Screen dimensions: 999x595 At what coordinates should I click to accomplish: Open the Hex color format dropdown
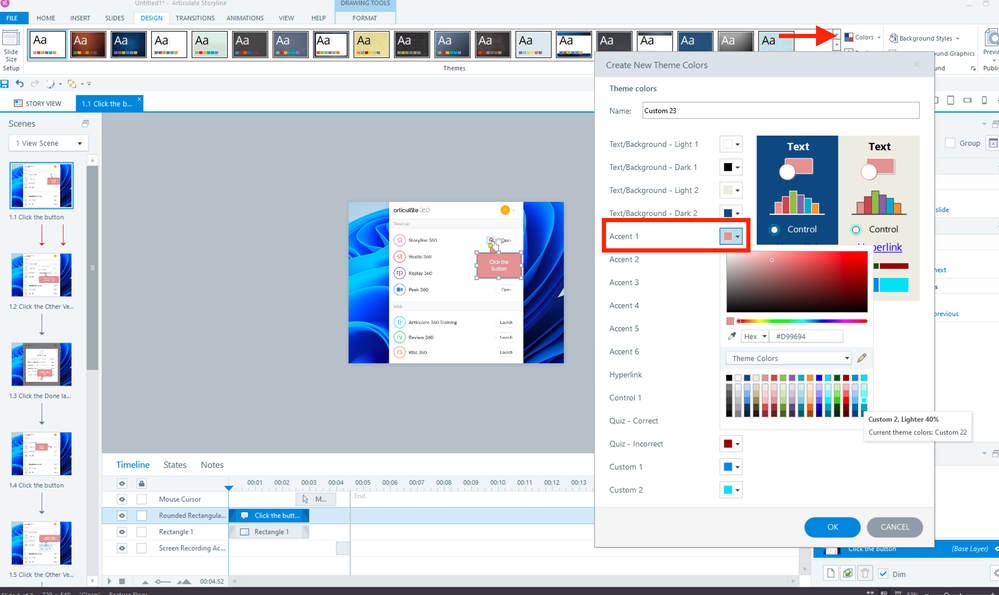[x=755, y=337]
